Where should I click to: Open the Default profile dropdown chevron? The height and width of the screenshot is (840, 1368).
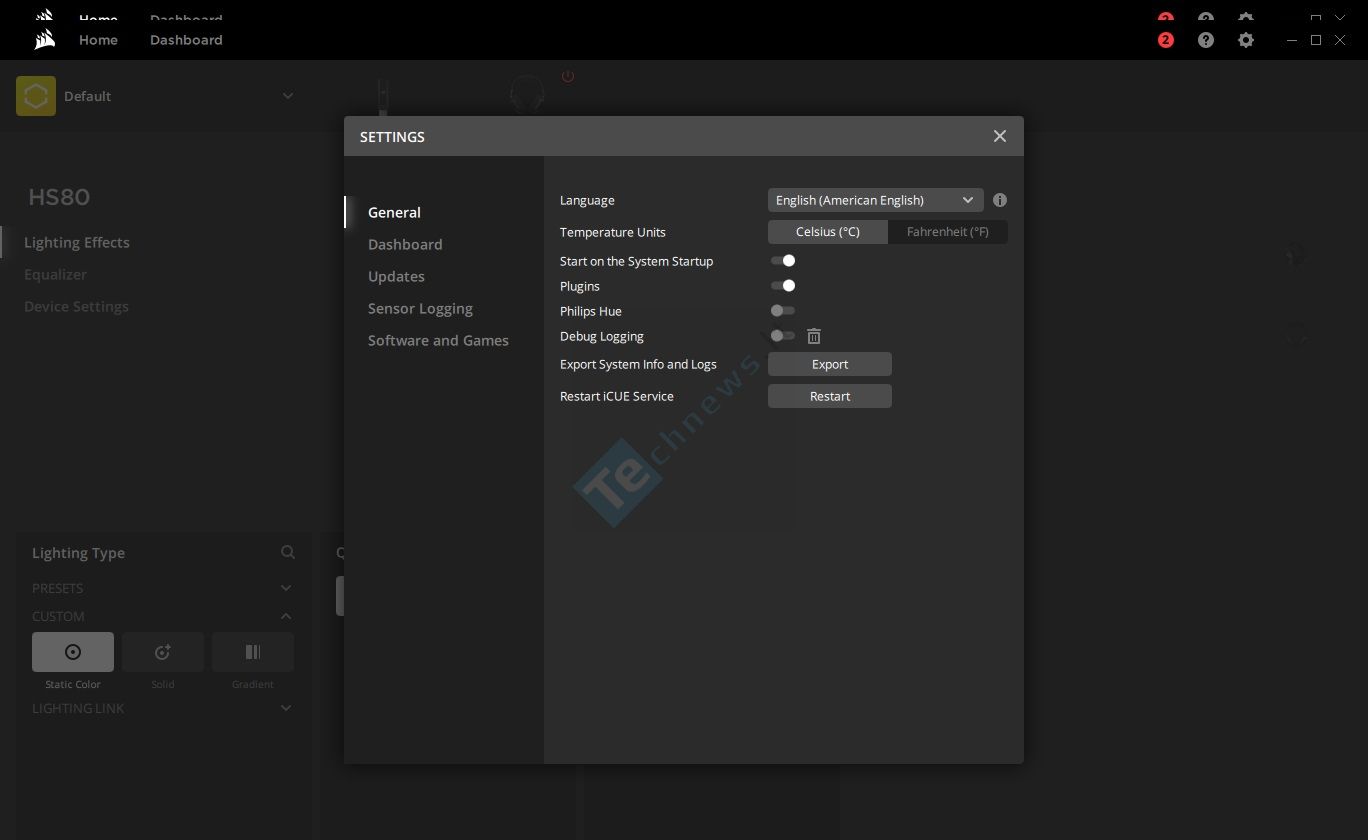tap(288, 96)
